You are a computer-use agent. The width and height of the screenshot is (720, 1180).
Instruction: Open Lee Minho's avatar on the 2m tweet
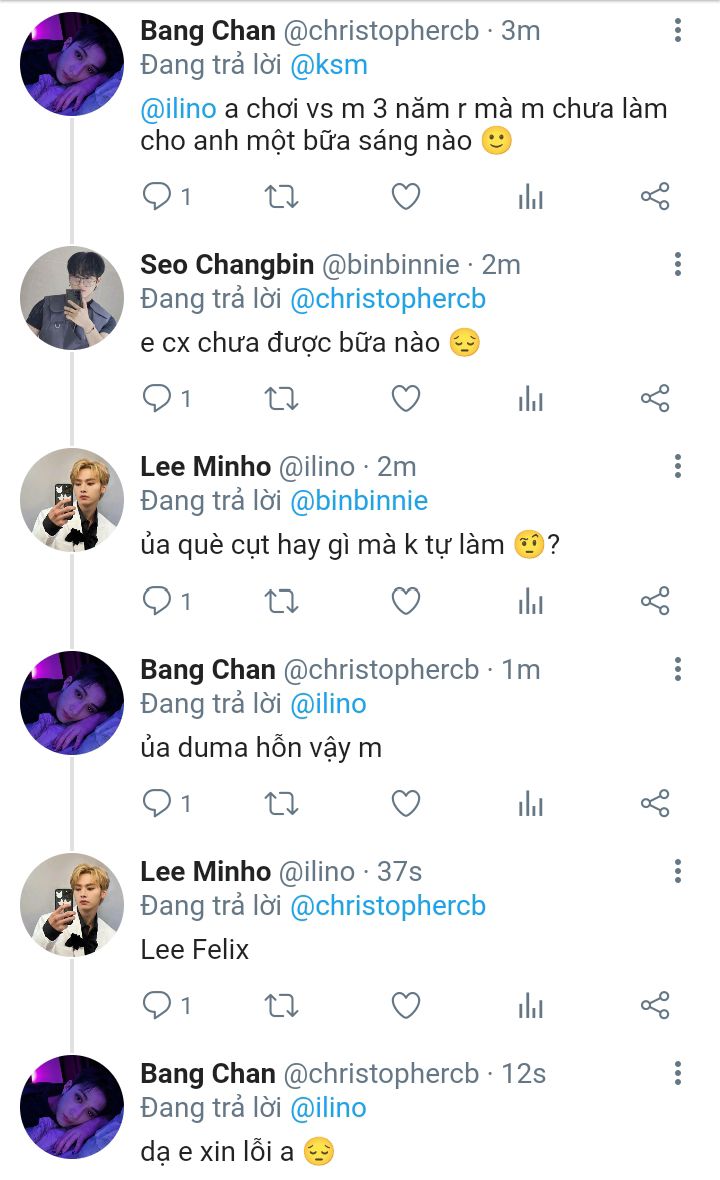point(71,500)
